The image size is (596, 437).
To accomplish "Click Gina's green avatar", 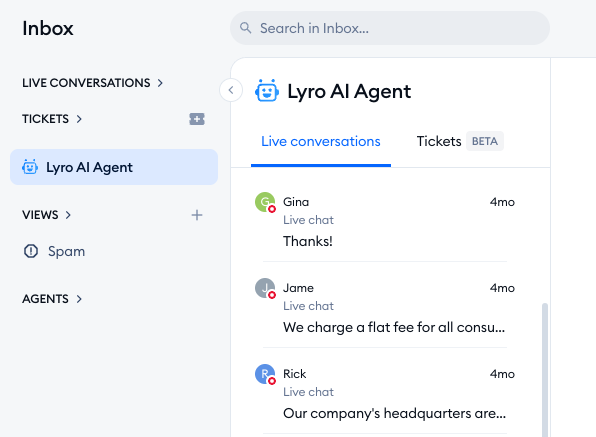I will [x=265, y=202].
